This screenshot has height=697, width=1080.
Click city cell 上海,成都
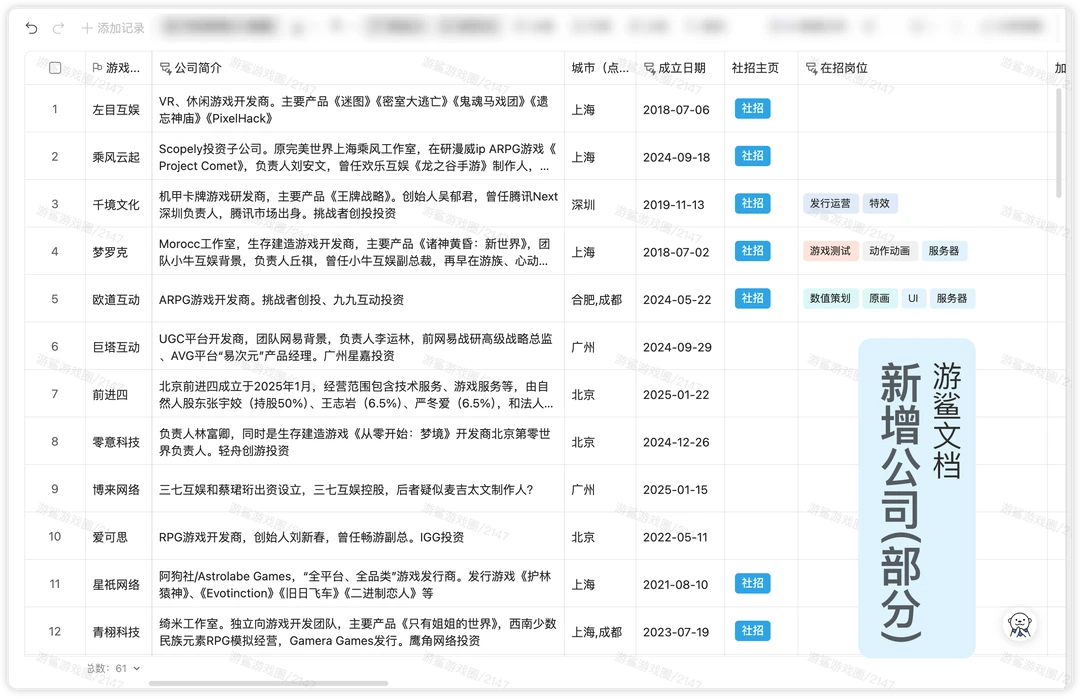(x=599, y=632)
